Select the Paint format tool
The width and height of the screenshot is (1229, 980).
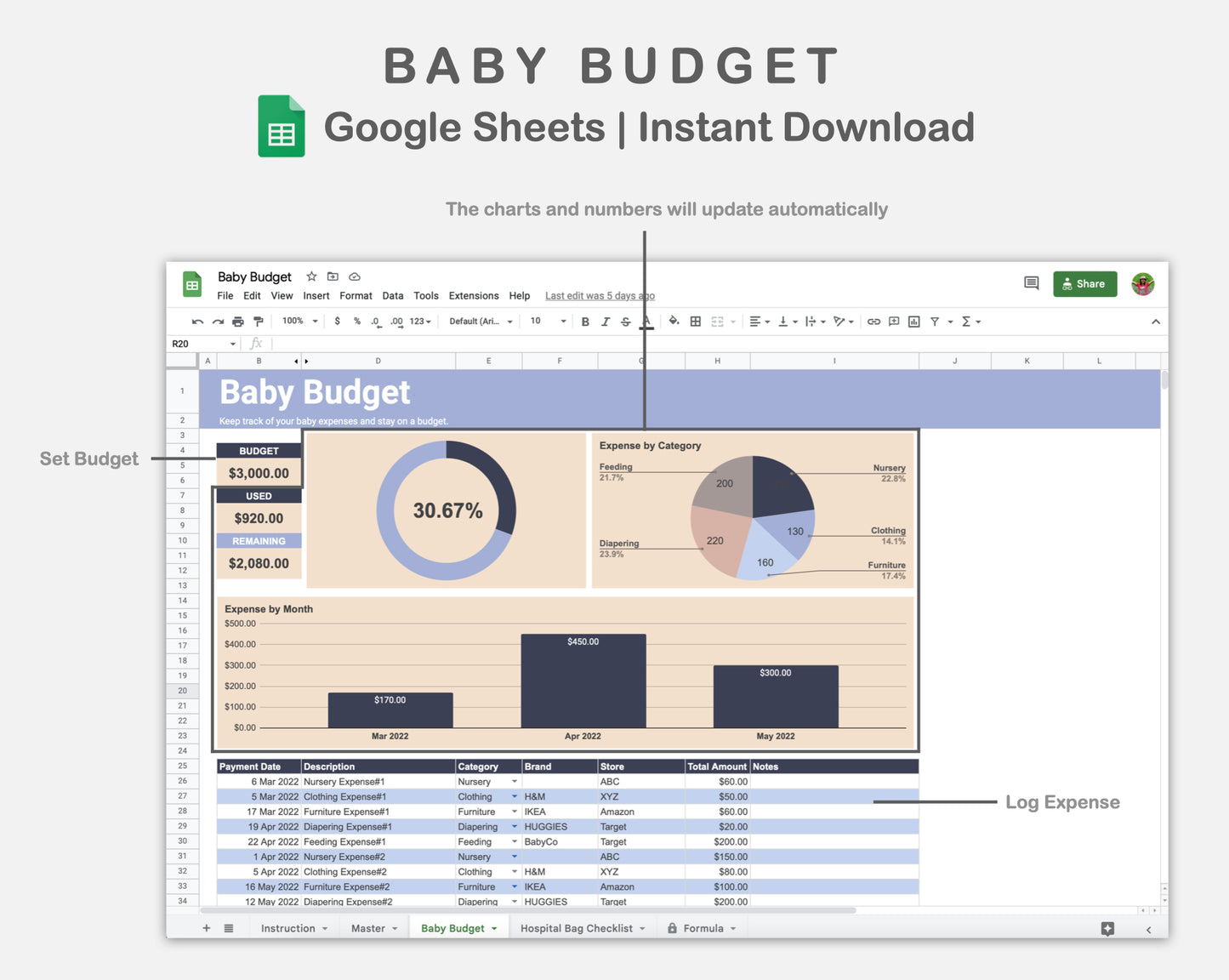tap(258, 322)
